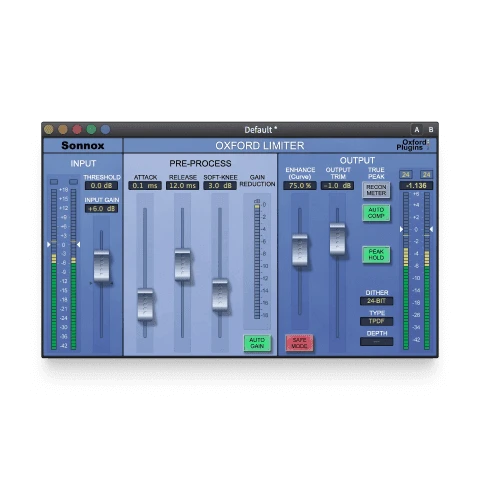
Task: Click the Release 12.0 ms value field
Action: tap(182, 186)
